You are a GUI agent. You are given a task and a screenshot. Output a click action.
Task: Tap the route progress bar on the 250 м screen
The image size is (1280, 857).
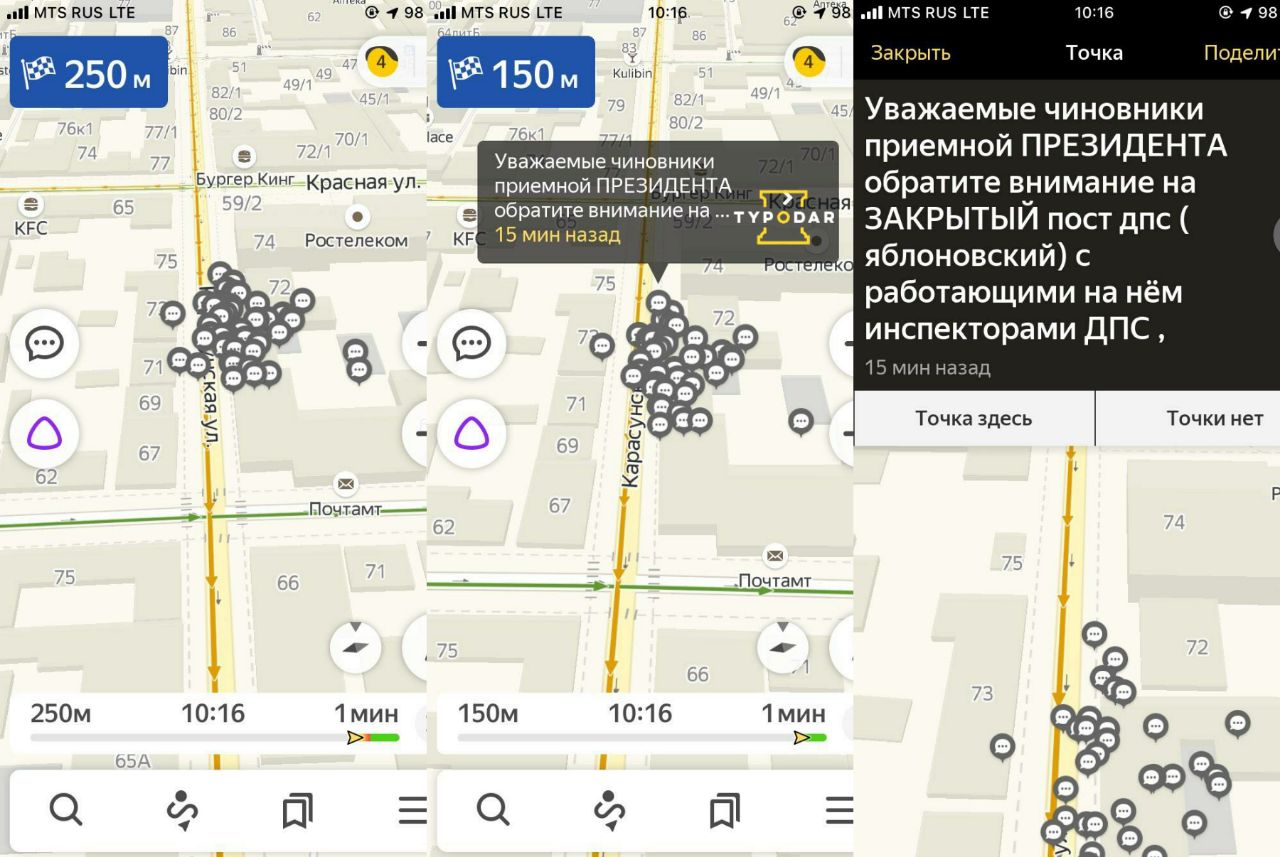pyautogui.click(x=215, y=738)
